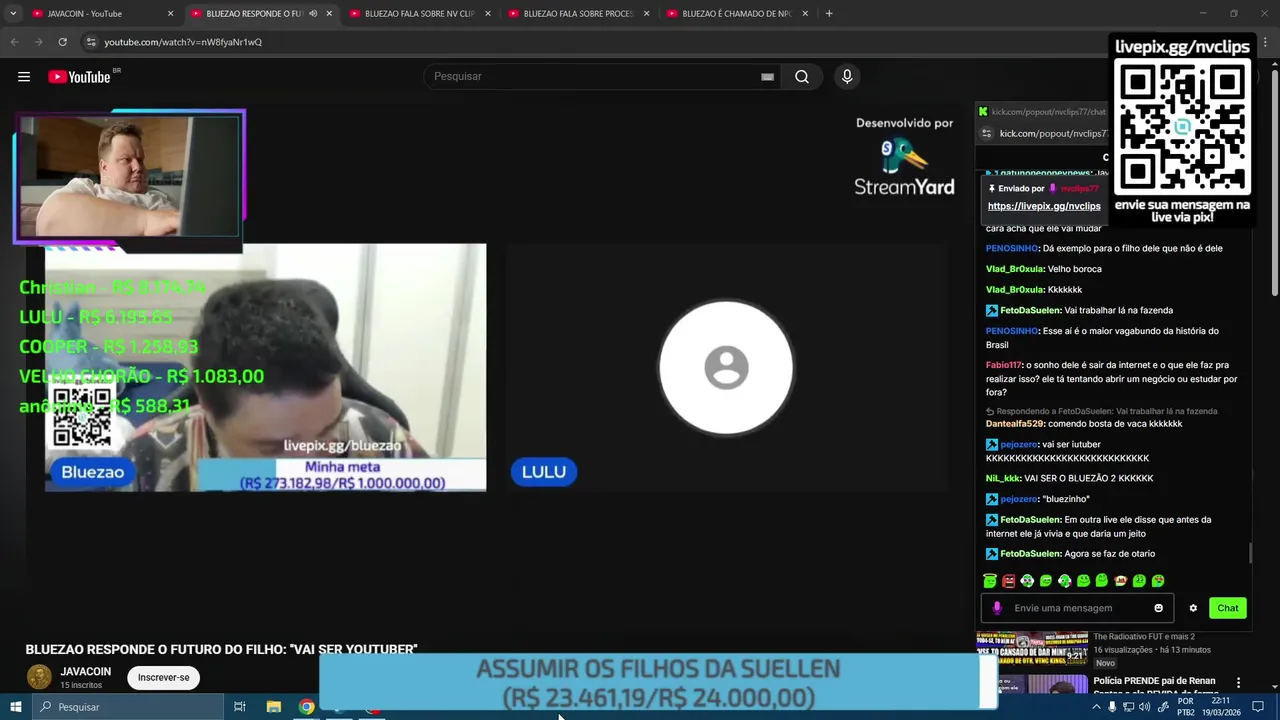Click Fabio117 username in chat
The image size is (1280, 720).
click(1004, 365)
